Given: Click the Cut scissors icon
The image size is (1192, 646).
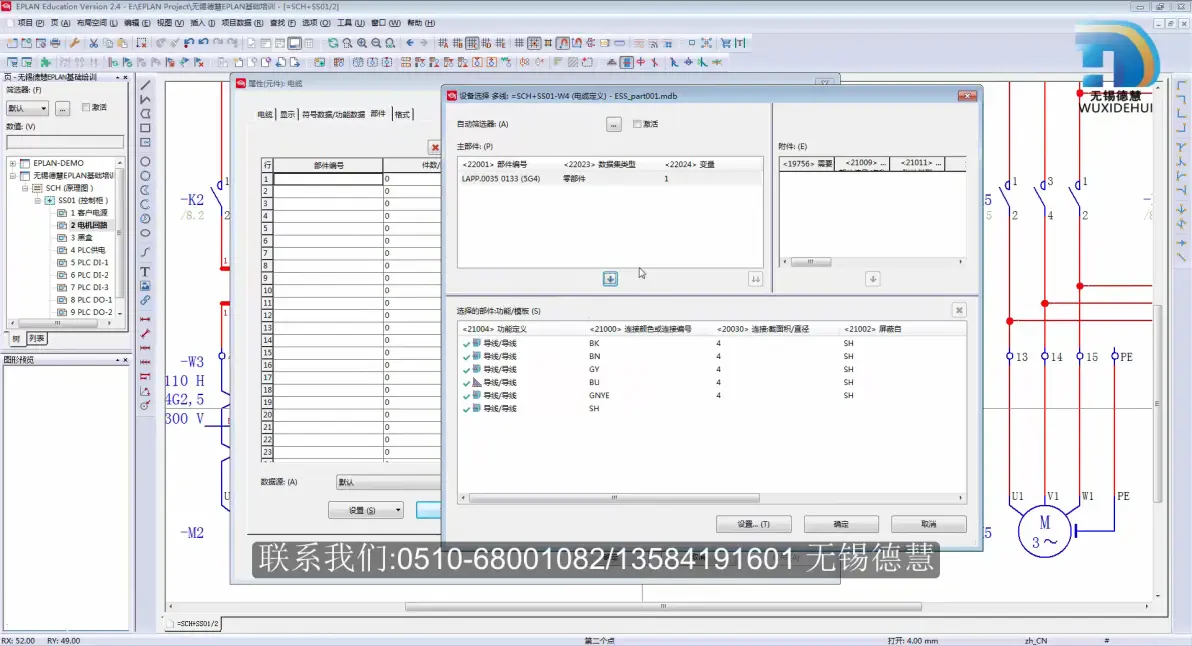Looking at the screenshot, I should pos(94,43).
